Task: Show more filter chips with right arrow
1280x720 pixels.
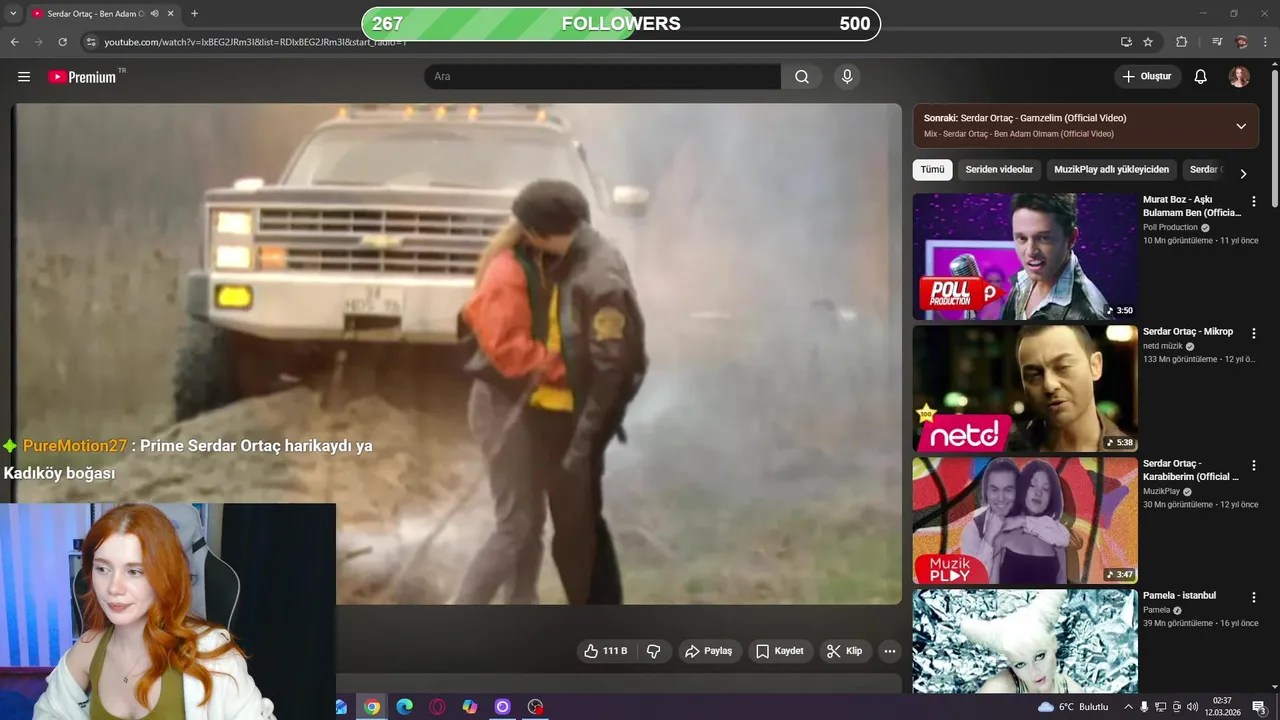Action: pos(1243,173)
